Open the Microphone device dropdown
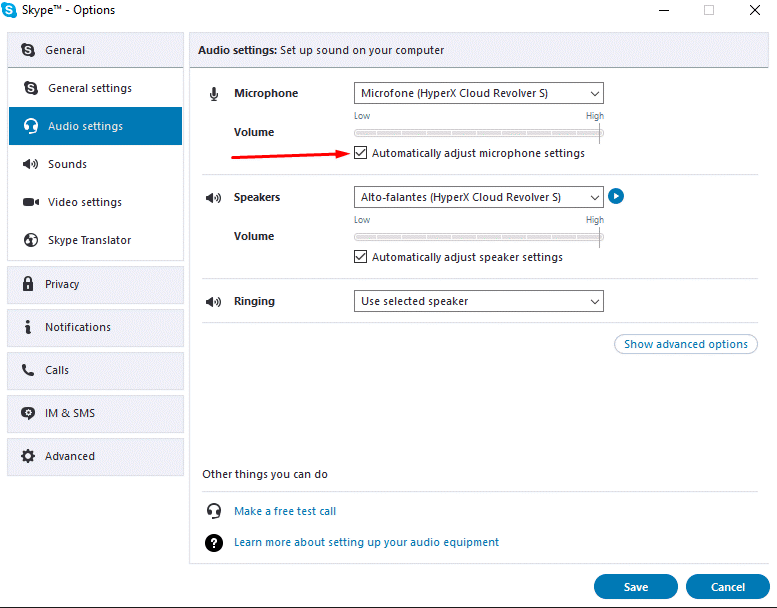777x608 pixels. pos(479,93)
